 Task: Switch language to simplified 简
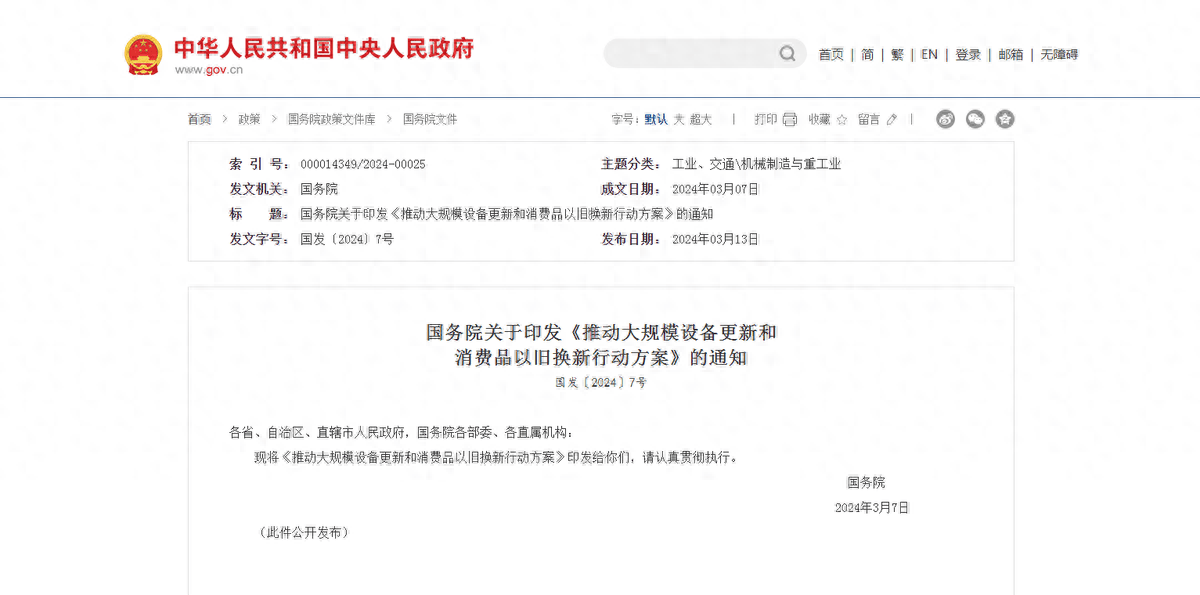click(x=867, y=55)
